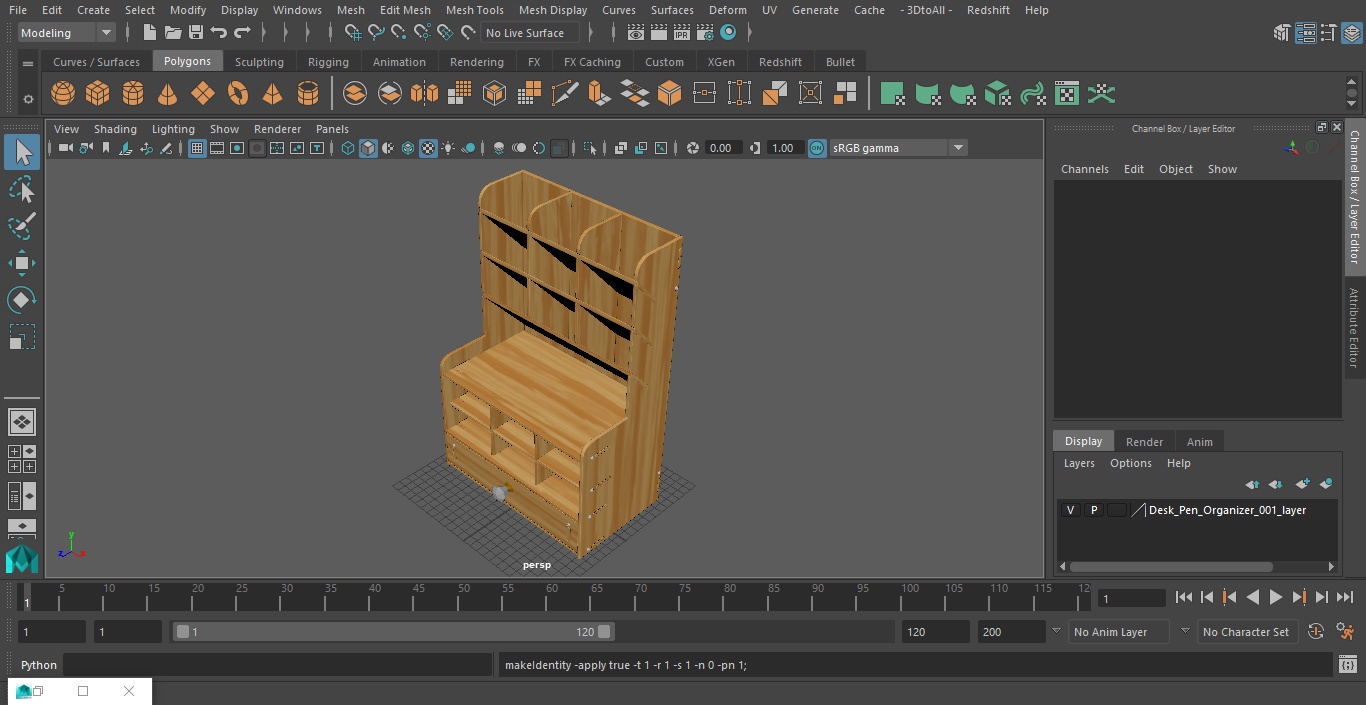Switch to the Render layer tab

(1144, 442)
